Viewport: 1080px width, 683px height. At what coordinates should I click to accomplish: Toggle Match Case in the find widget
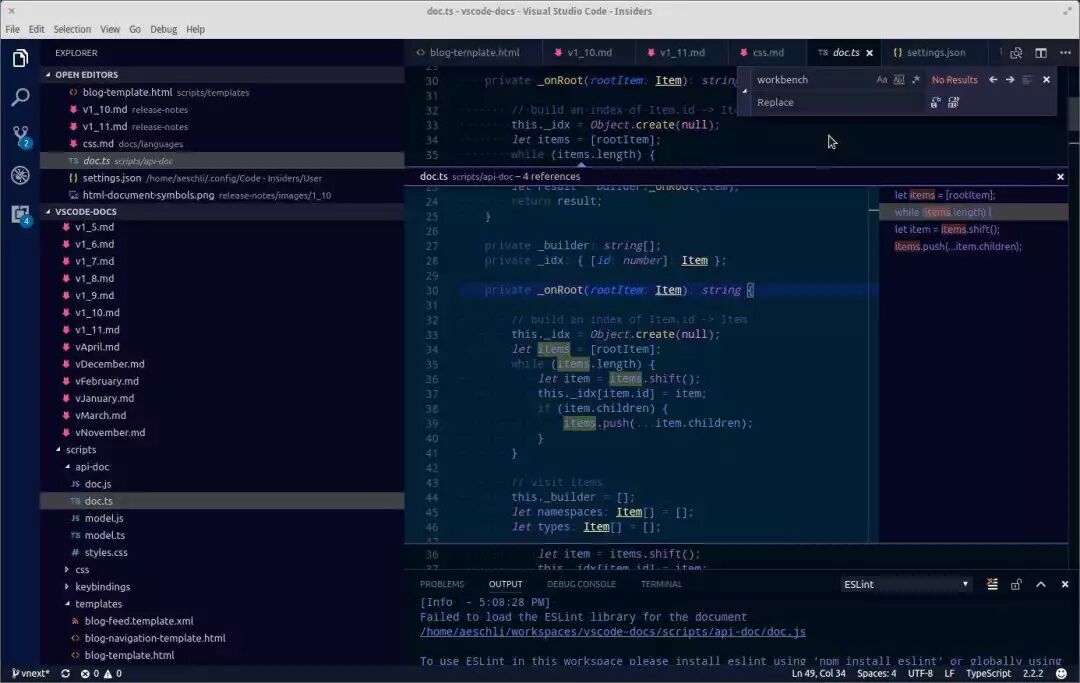tap(882, 79)
